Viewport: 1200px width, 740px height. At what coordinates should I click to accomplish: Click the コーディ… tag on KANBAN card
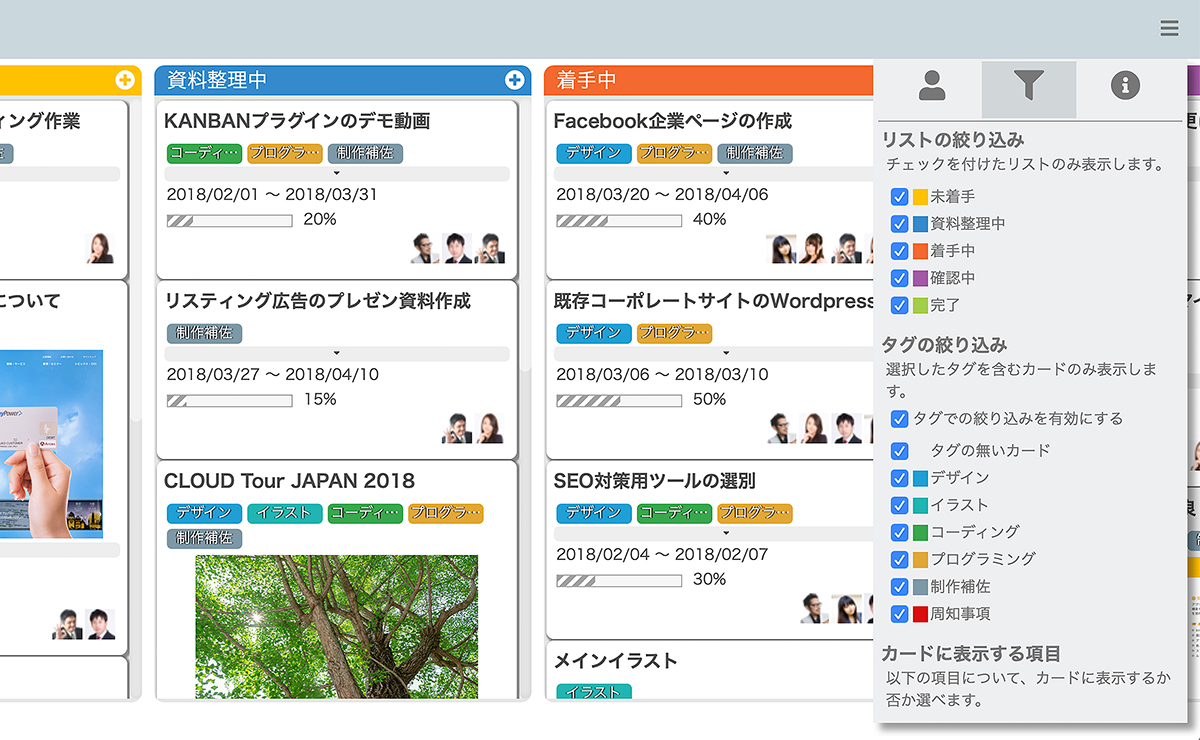[204, 153]
